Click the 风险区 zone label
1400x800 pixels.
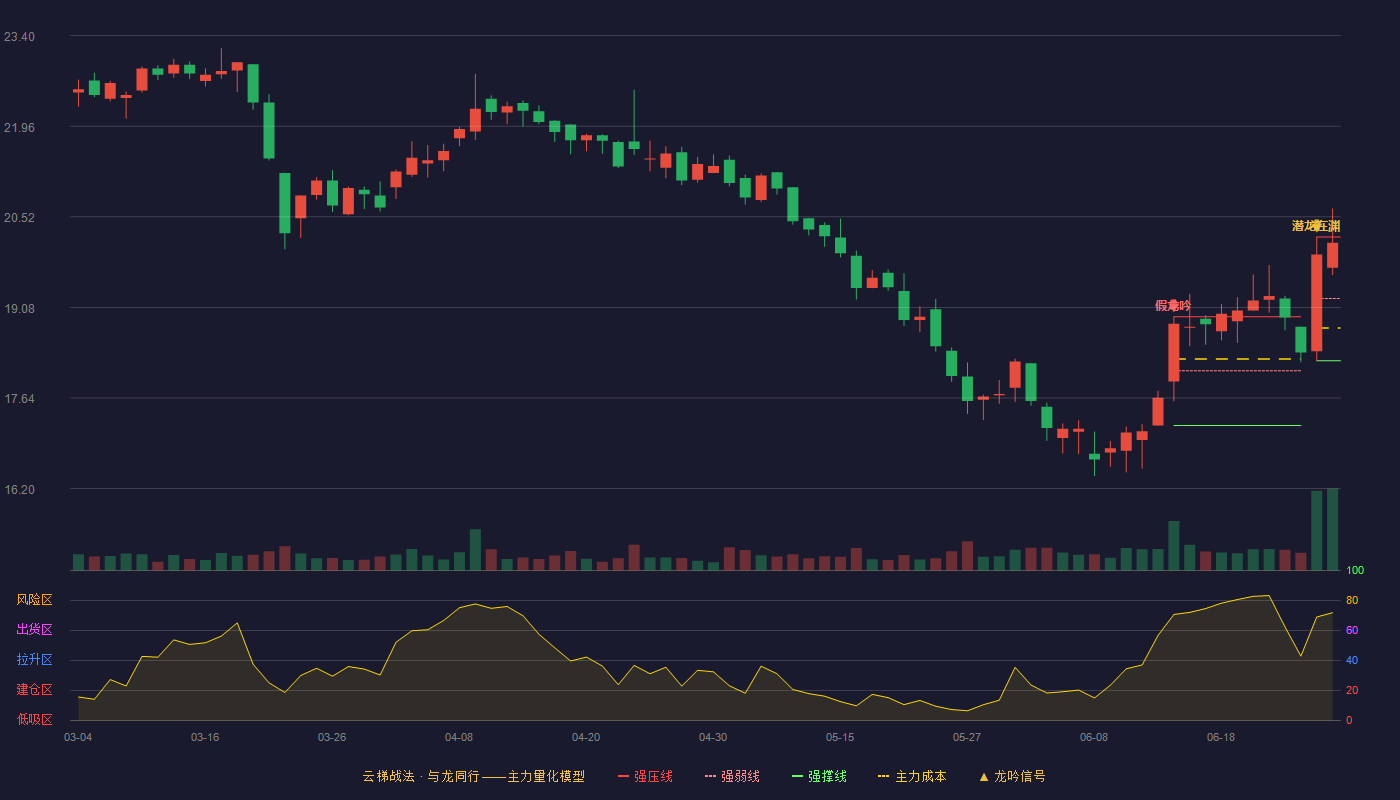34,600
